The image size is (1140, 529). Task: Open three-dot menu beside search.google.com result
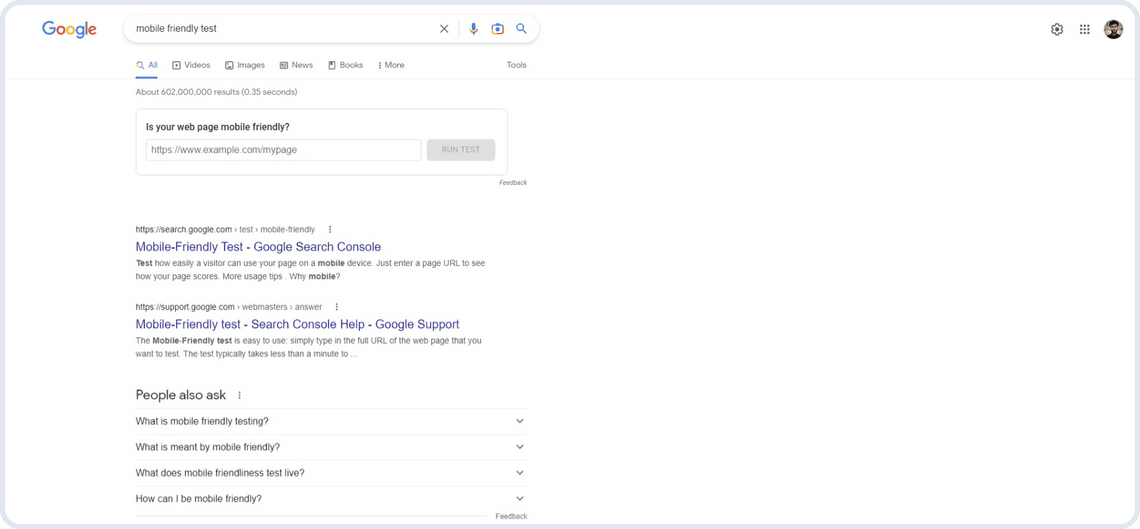[330, 230]
